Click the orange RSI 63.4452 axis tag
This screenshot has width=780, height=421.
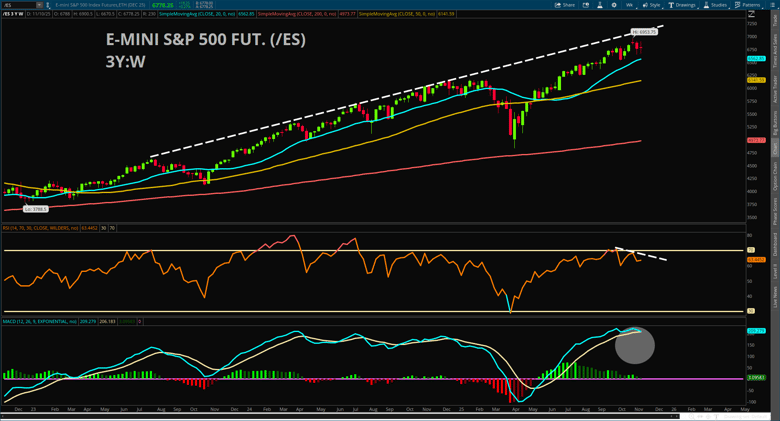(756, 260)
